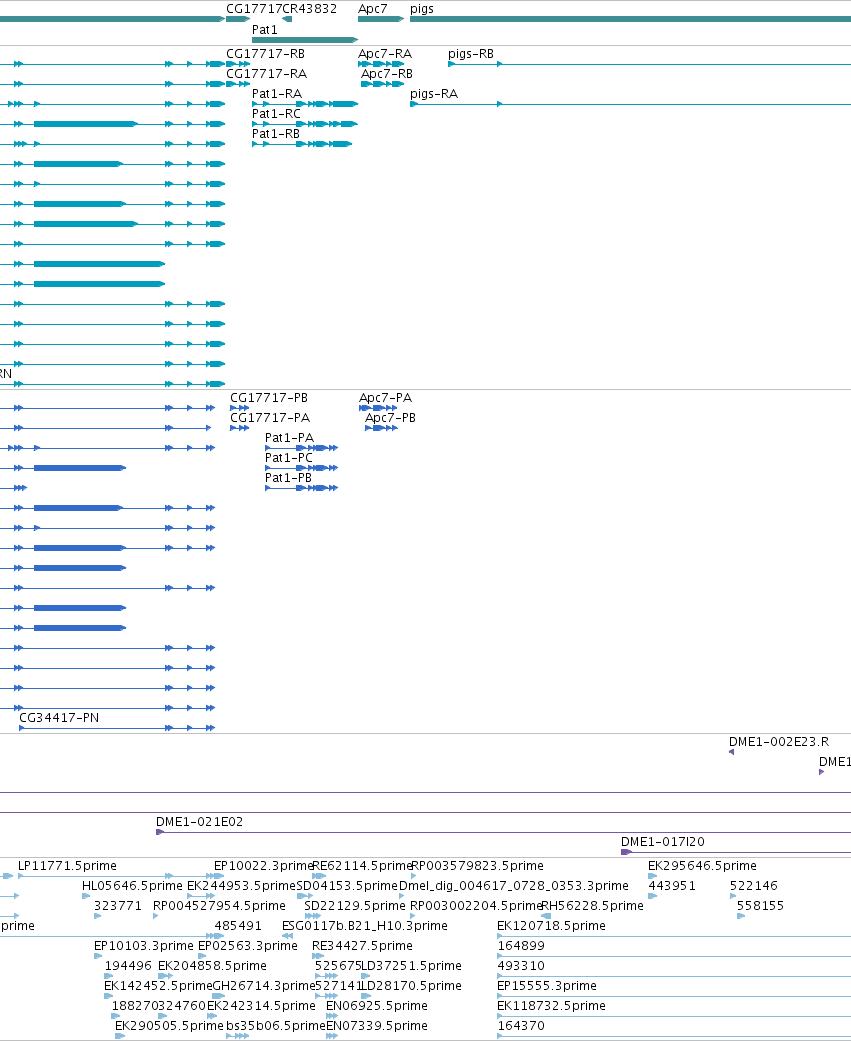851x1041 pixels.
Task: Click the DME1-002E23.R clone label
Action: 779,742
